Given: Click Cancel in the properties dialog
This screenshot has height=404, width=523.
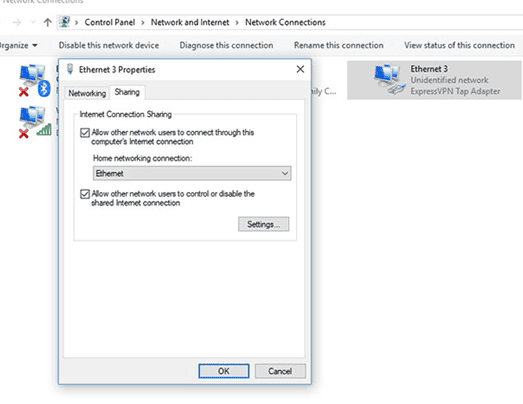Looking at the screenshot, I should (280, 371).
